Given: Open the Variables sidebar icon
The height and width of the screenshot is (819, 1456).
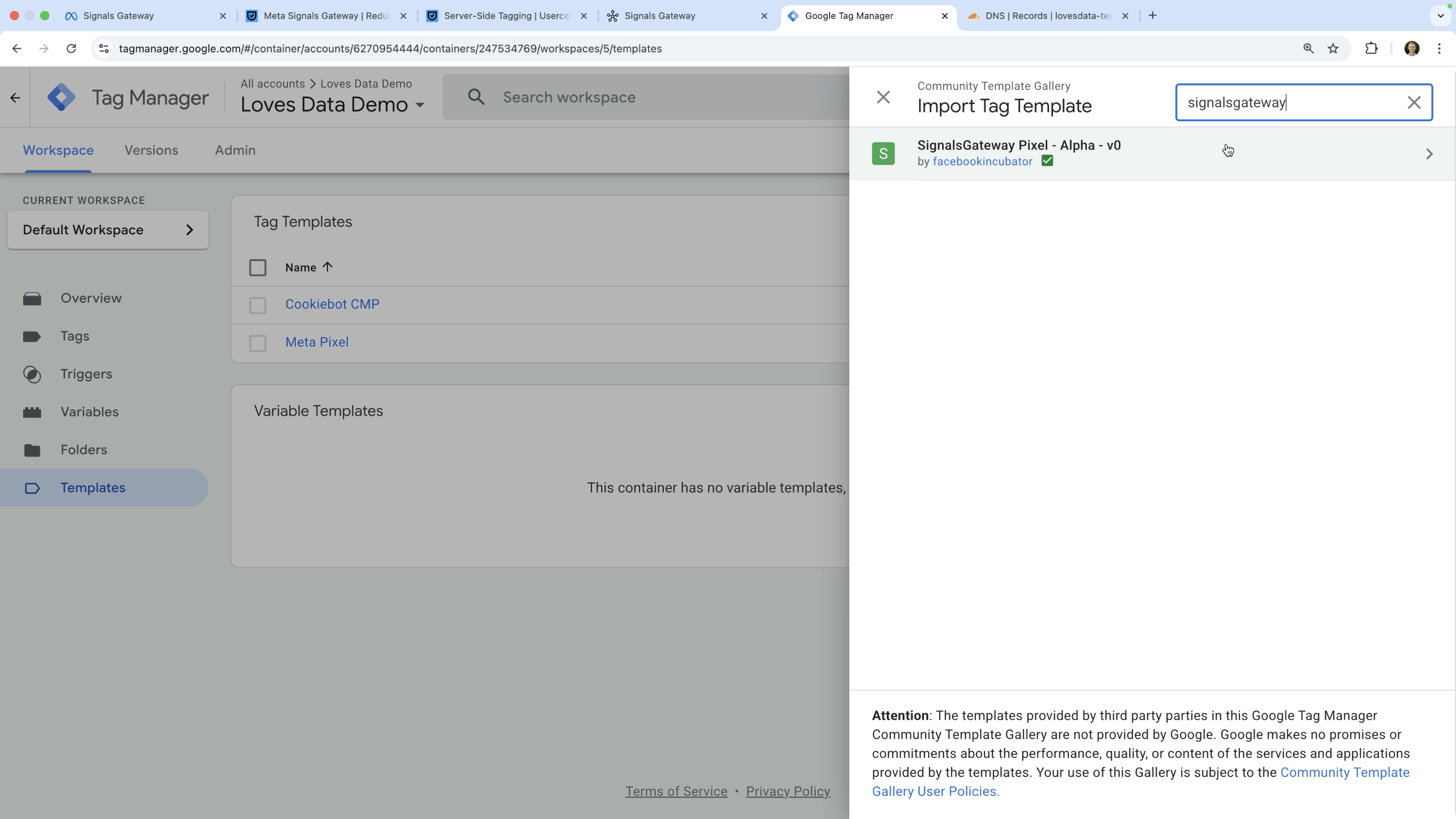Looking at the screenshot, I should pyautogui.click(x=32, y=412).
